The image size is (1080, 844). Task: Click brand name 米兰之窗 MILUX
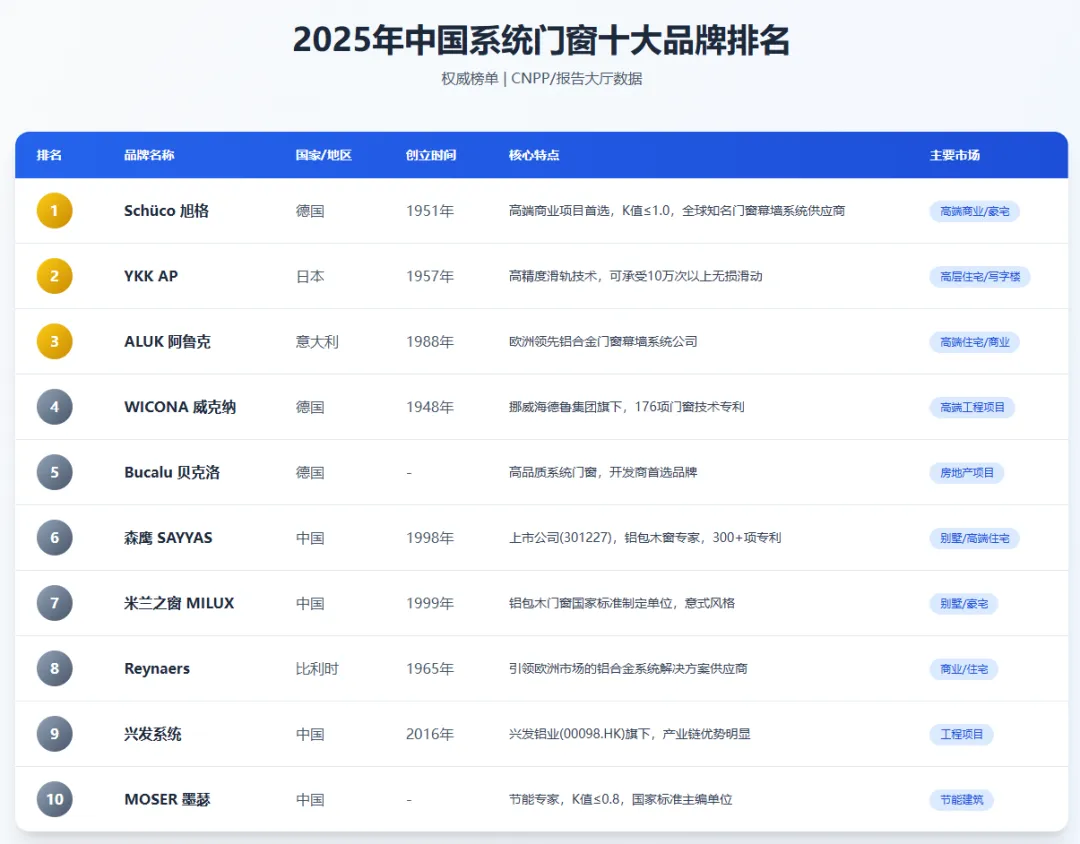[179, 604]
